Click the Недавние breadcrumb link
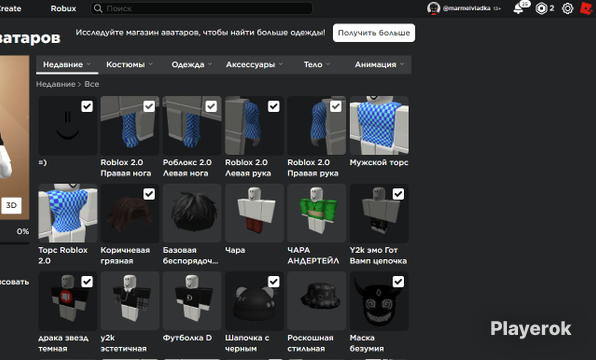This screenshot has height=360, width=596. (x=55, y=84)
